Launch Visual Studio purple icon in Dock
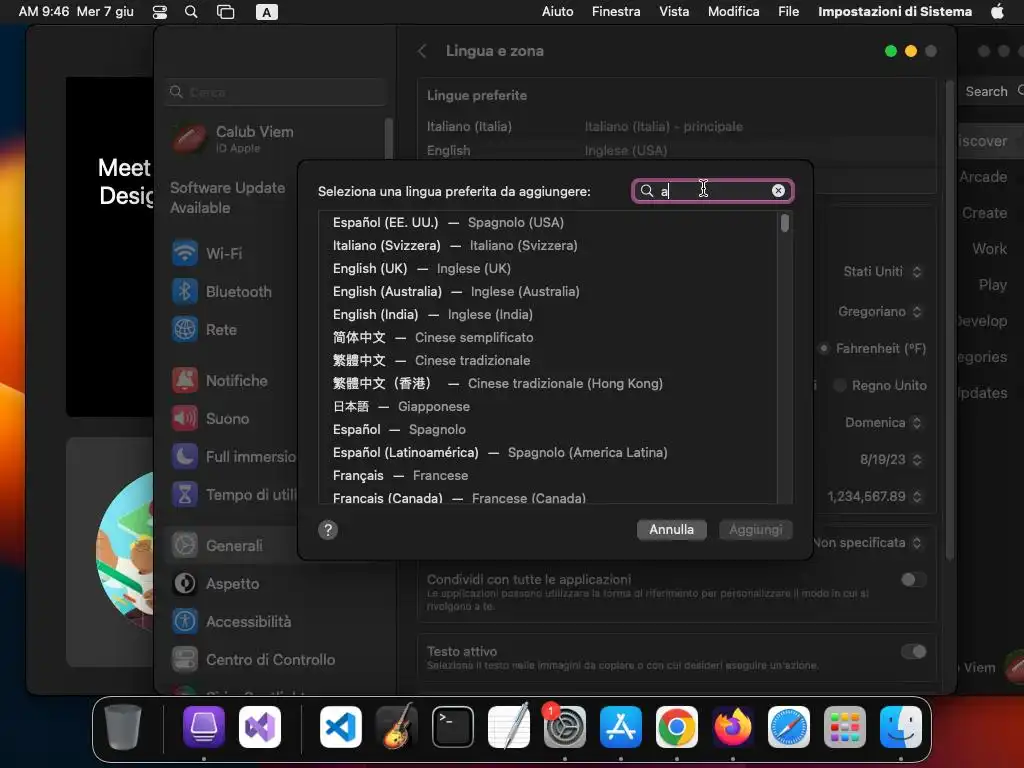 pos(260,727)
